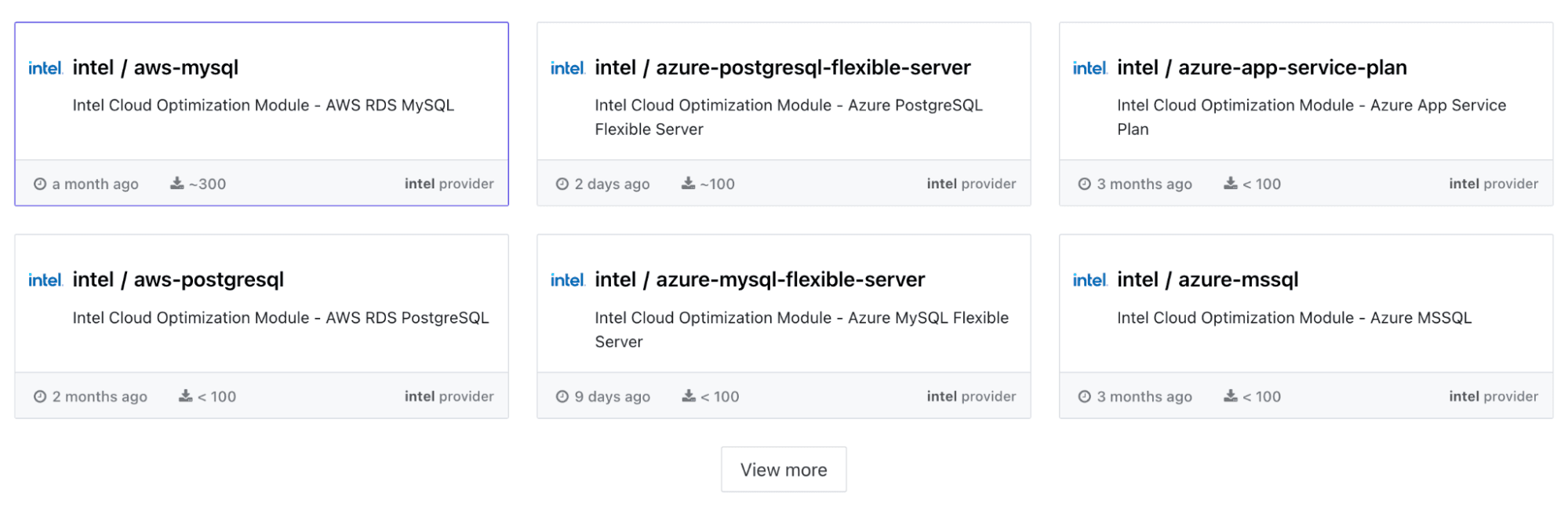Open the intel / aws-mysql module
1568x507 pixels.
(155, 68)
